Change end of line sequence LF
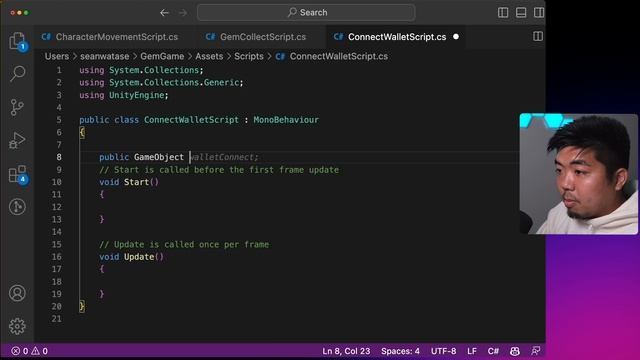This screenshot has width=640, height=360. pyautogui.click(x=472, y=351)
